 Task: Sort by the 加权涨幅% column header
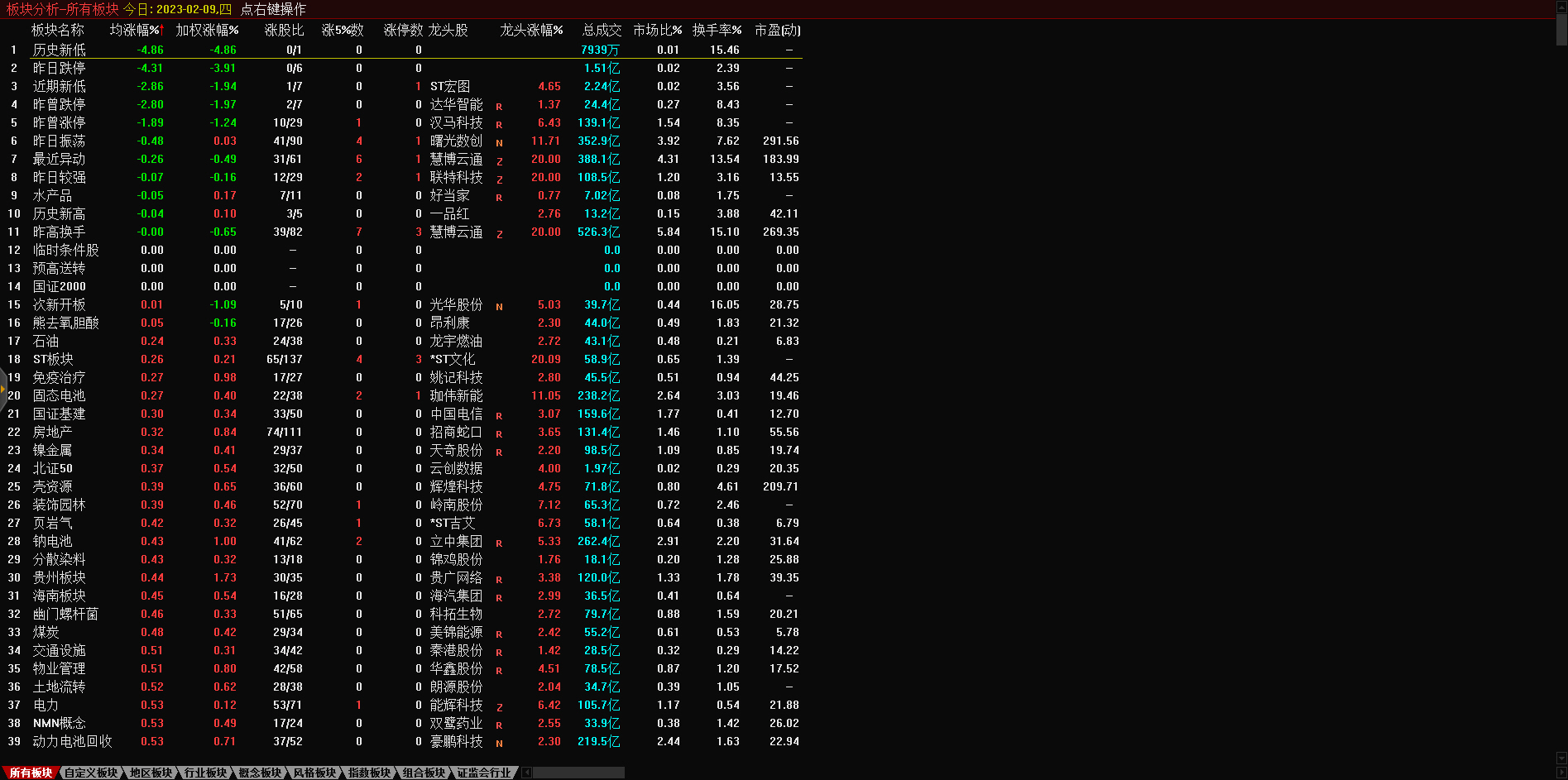[207, 30]
